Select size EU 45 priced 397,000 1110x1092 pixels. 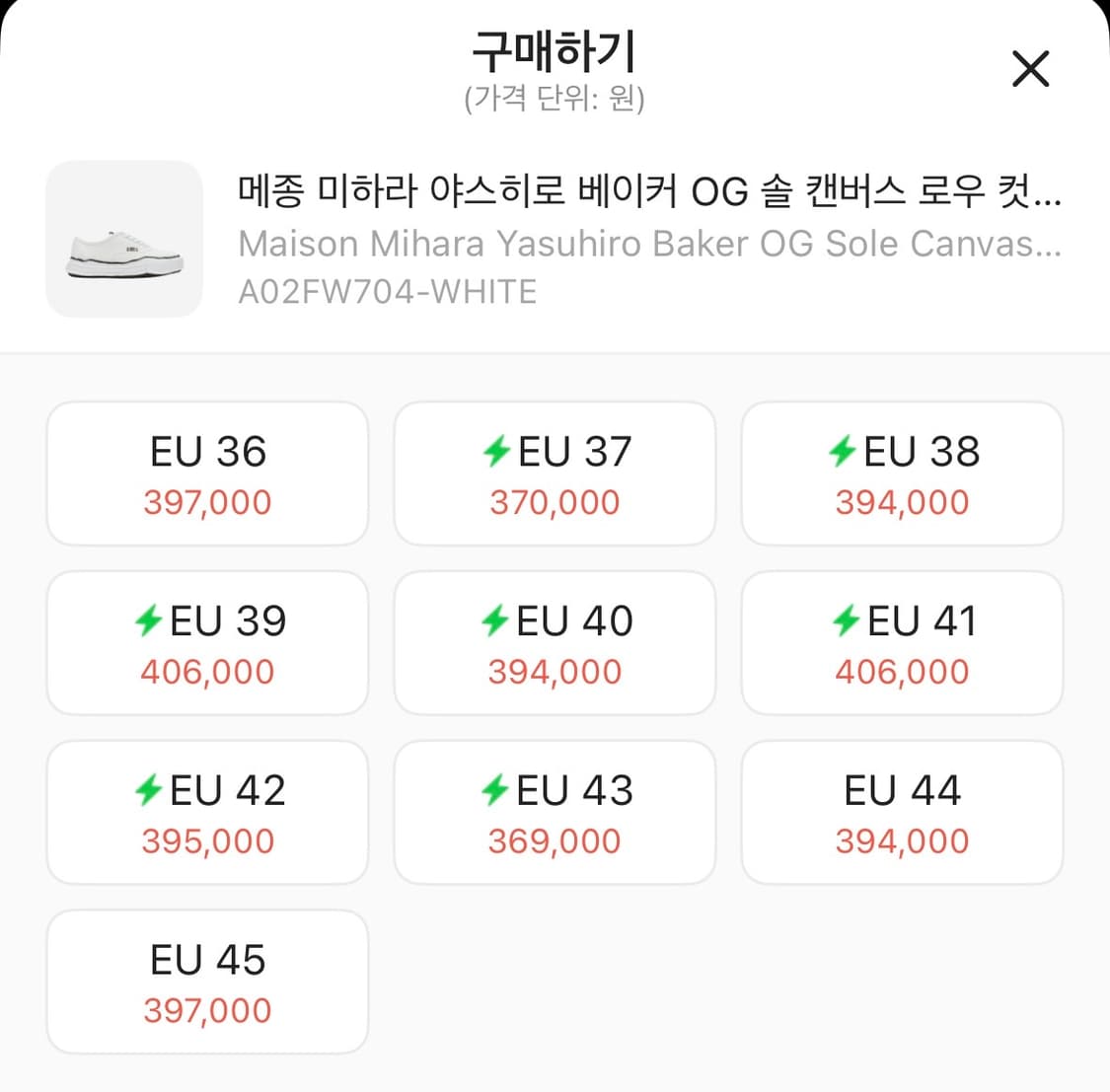pyautogui.click(x=207, y=981)
